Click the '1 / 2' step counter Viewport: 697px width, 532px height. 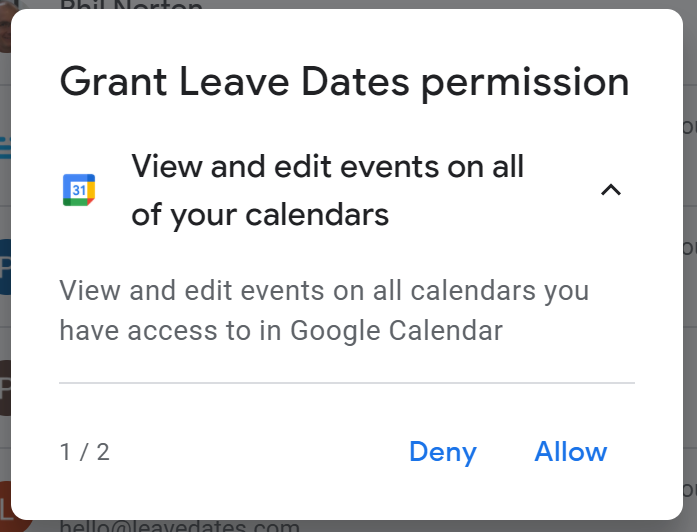pyautogui.click(x=84, y=452)
